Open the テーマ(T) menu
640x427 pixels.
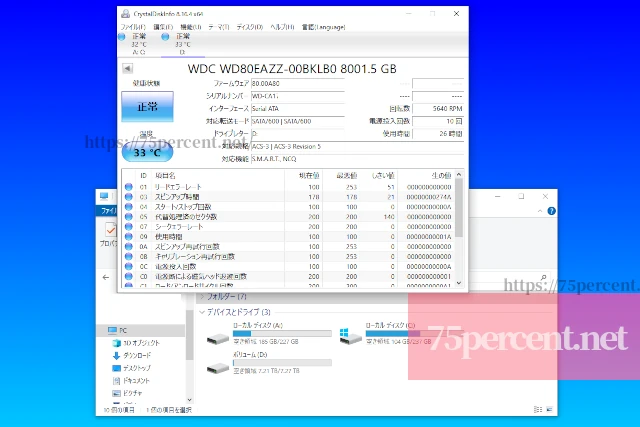pyautogui.click(x=218, y=27)
